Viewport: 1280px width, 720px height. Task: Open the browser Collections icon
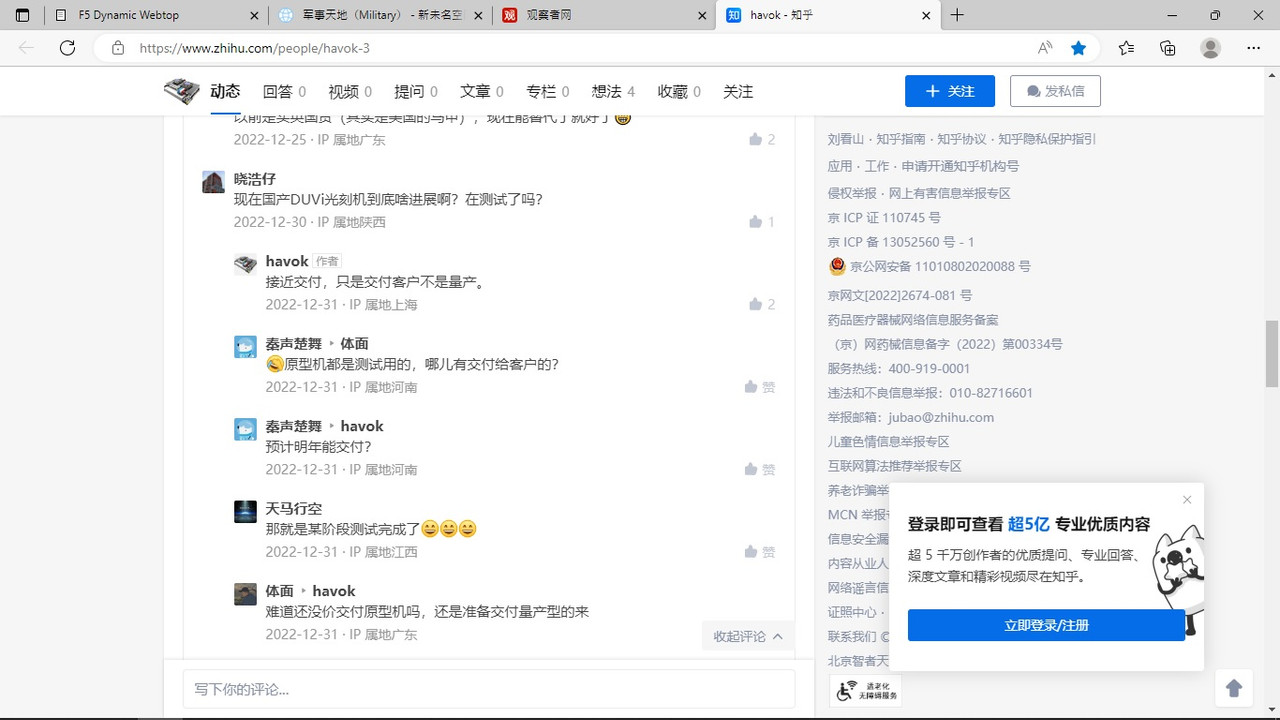(1167, 47)
